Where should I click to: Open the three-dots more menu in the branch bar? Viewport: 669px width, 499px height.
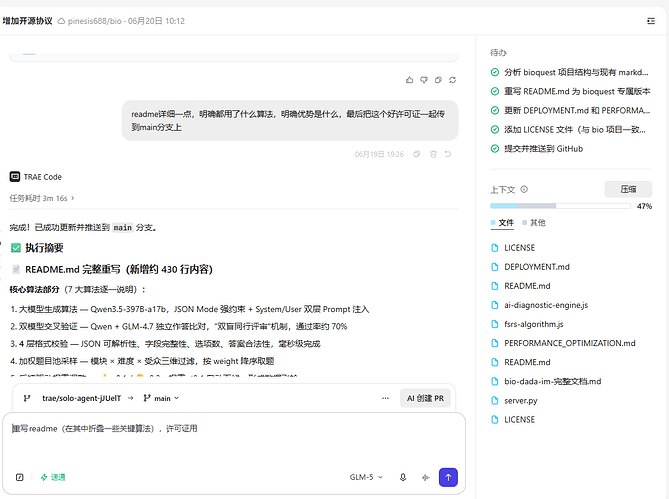(x=385, y=398)
